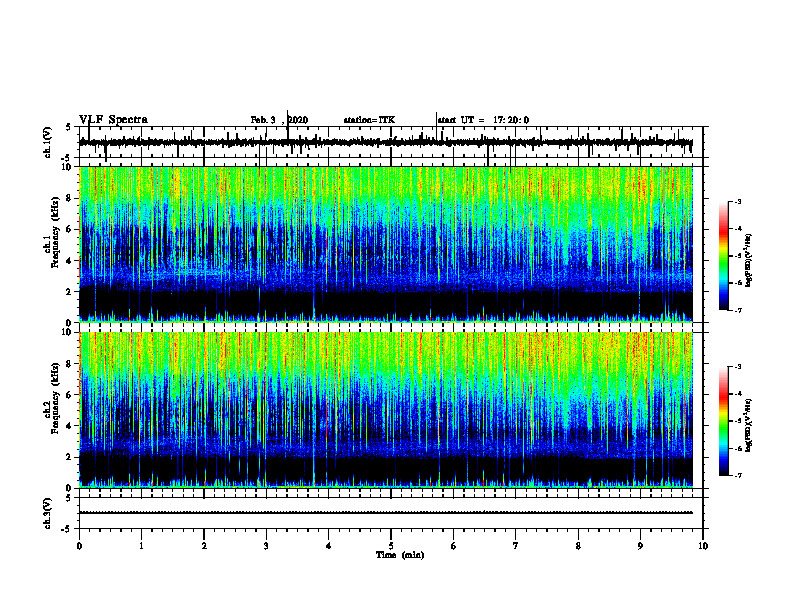This screenshot has width=792, height=612.
Task: Click the flat ch.3 waveform trace
Action: (386, 513)
